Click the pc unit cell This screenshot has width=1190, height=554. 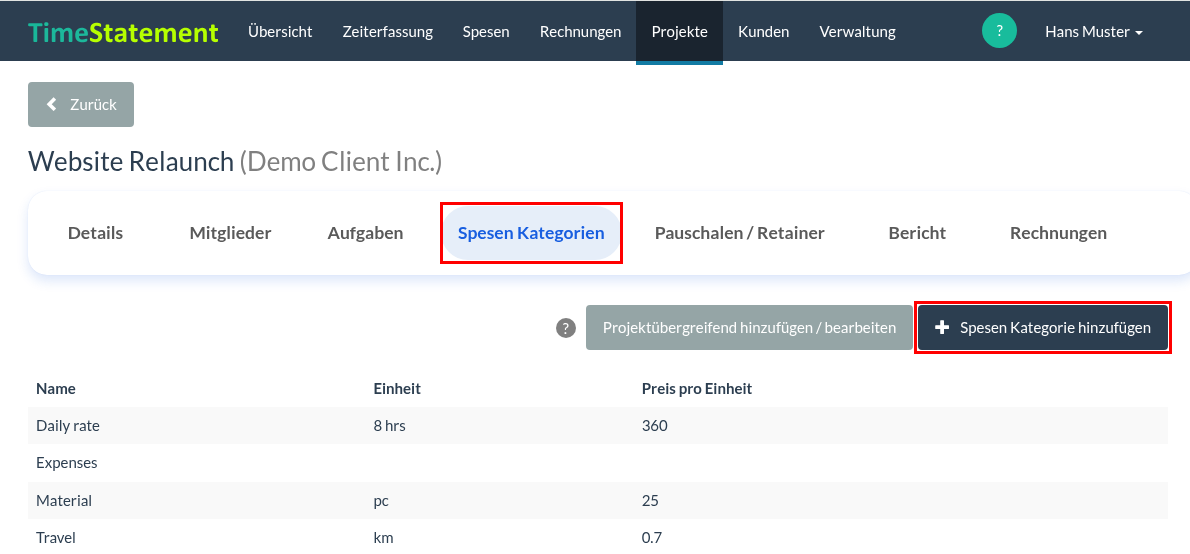pyautogui.click(x=382, y=501)
